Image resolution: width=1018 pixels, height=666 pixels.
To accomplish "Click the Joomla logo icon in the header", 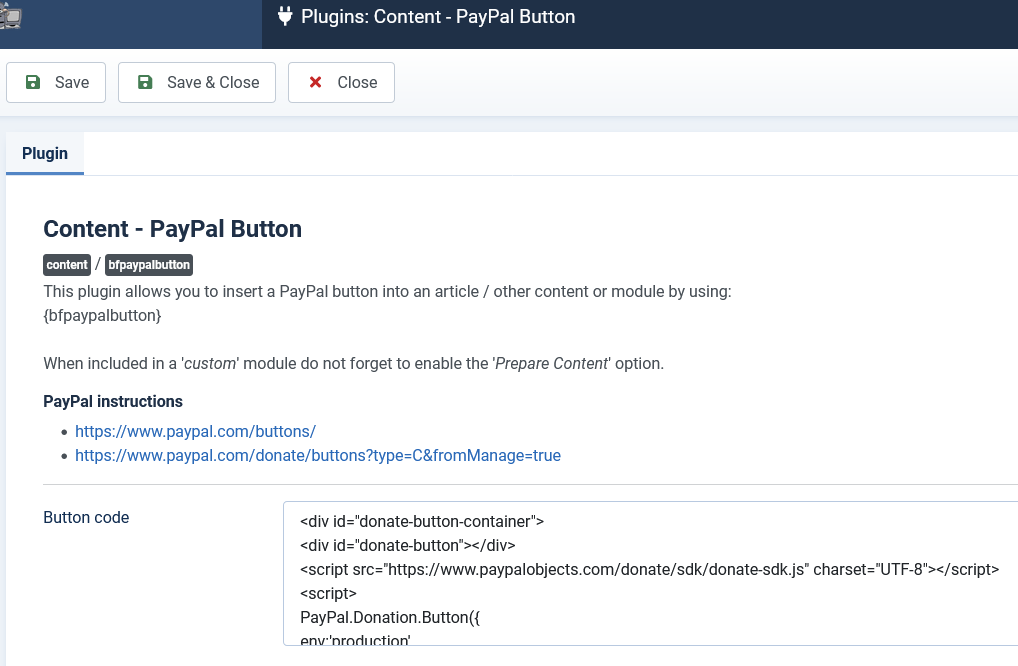I will [10, 17].
